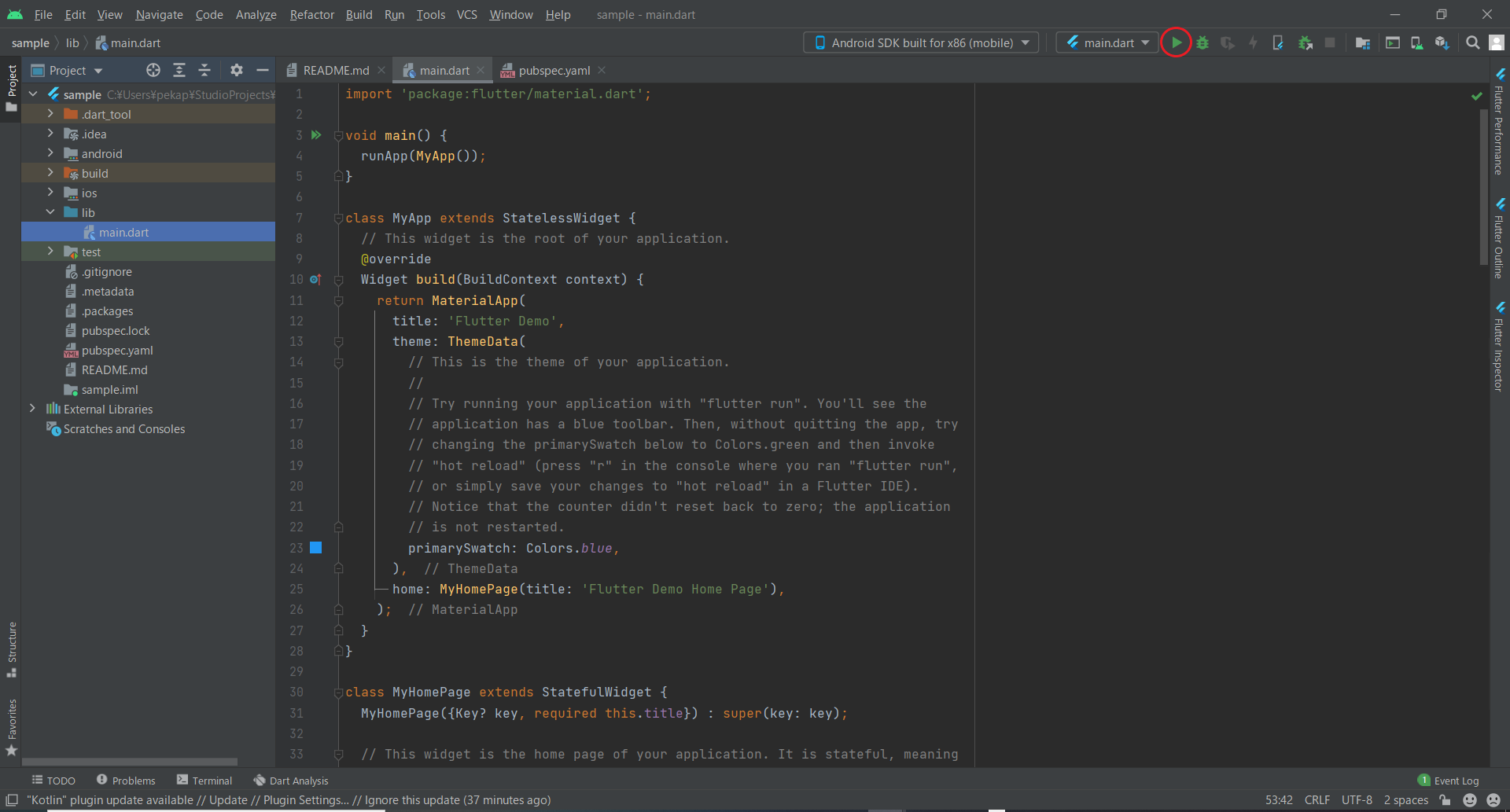Image resolution: width=1510 pixels, height=812 pixels.
Task: Collapse all in the Project panel
Action: pyautogui.click(x=204, y=70)
